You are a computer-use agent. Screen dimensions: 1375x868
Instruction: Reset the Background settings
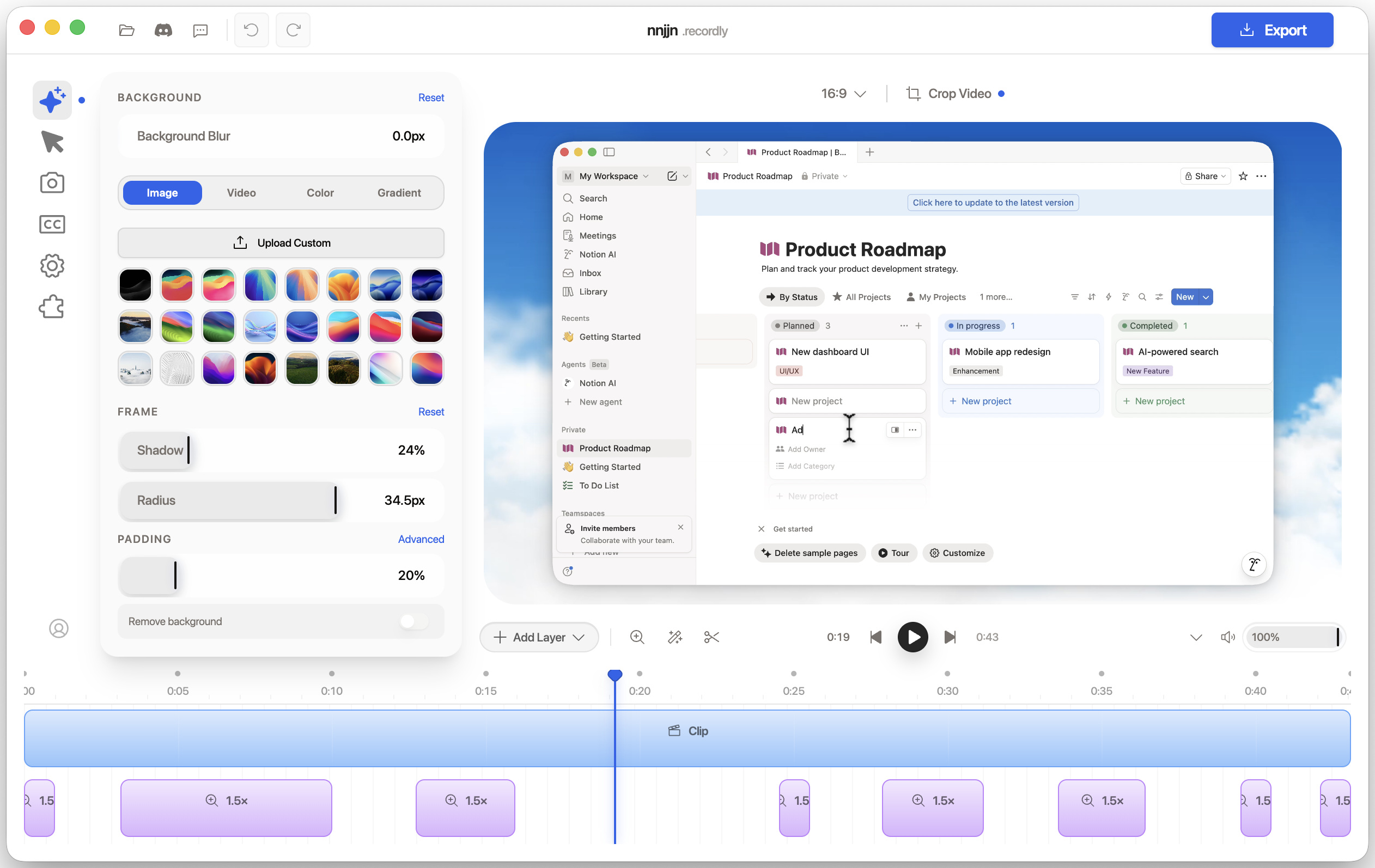click(431, 97)
